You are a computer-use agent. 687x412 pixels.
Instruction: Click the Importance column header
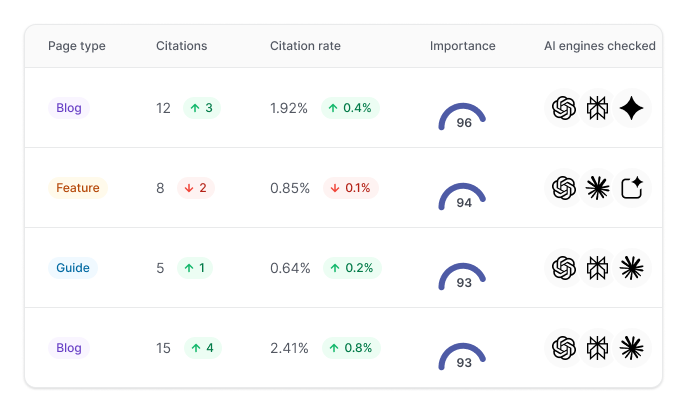click(462, 46)
